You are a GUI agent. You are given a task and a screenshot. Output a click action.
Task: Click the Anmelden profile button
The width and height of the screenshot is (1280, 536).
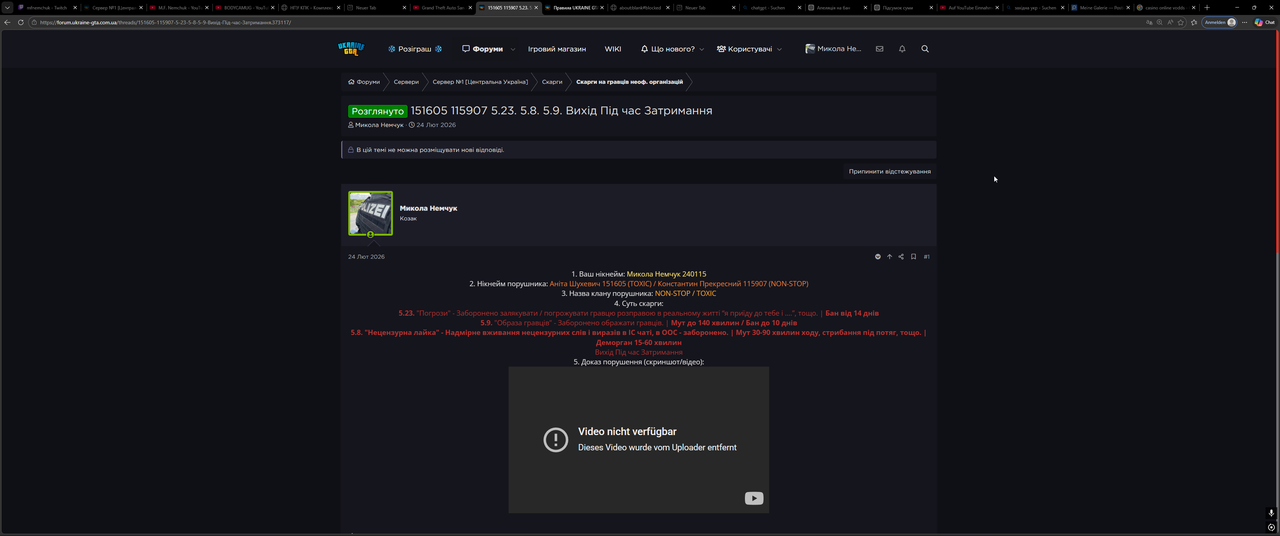[1219, 22]
